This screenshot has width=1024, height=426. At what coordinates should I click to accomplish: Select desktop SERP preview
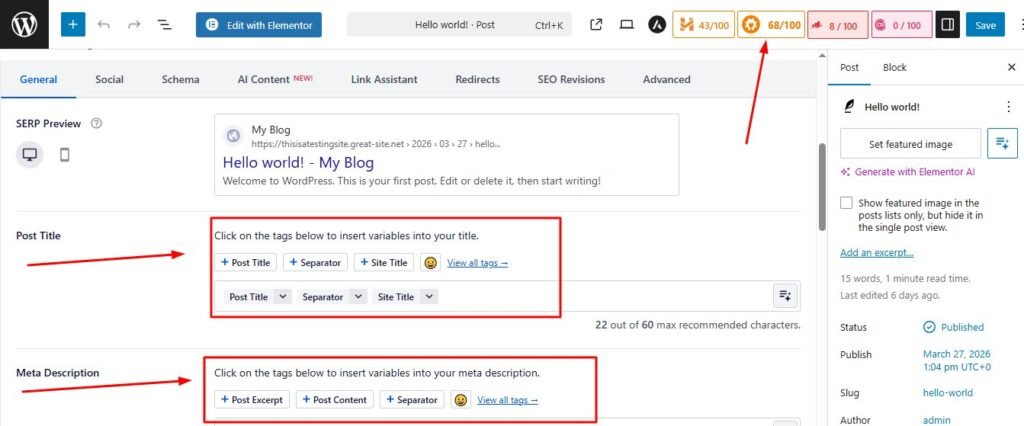pos(30,156)
